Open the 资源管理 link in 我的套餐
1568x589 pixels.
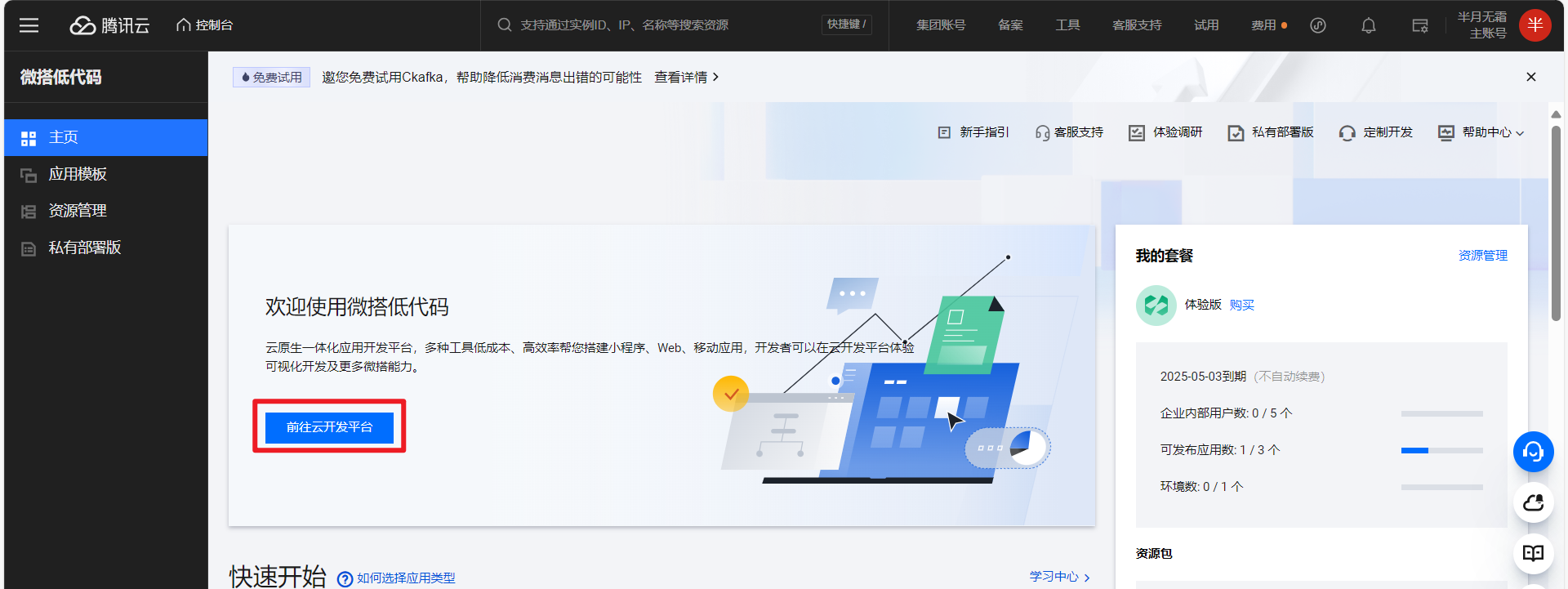(x=1483, y=256)
